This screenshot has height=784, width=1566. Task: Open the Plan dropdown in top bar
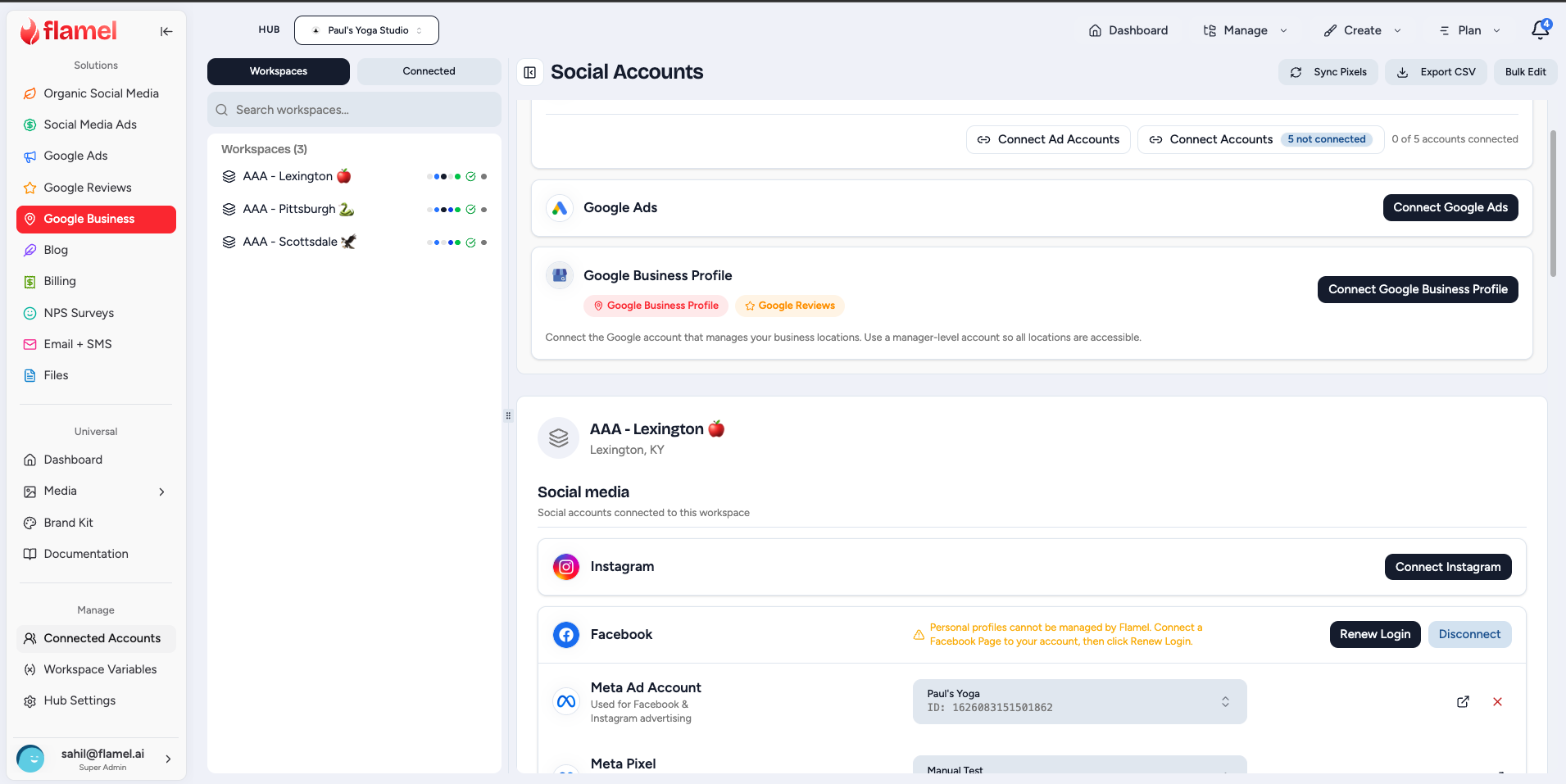tap(1470, 30)
